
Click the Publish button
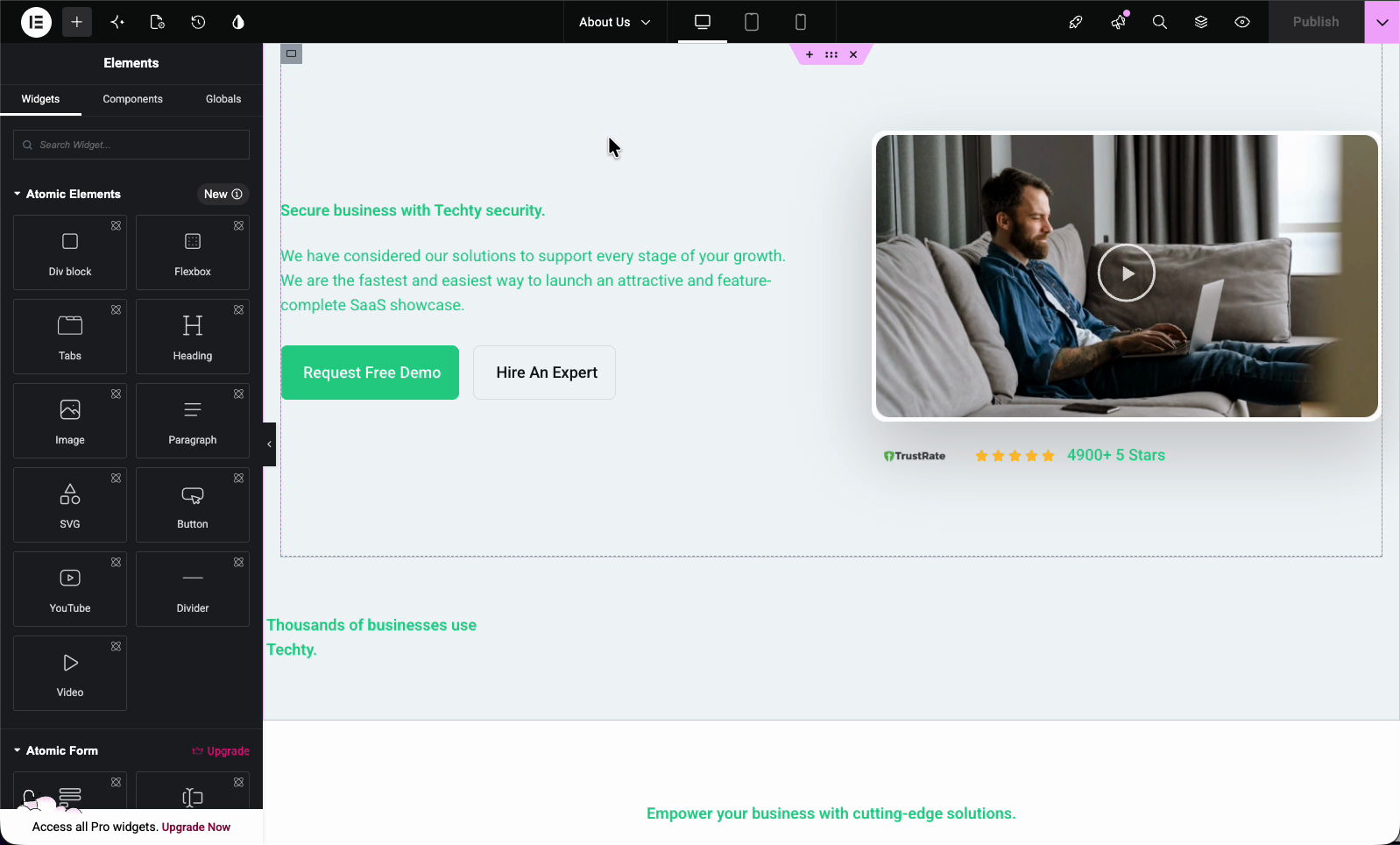coord(1316,22)
